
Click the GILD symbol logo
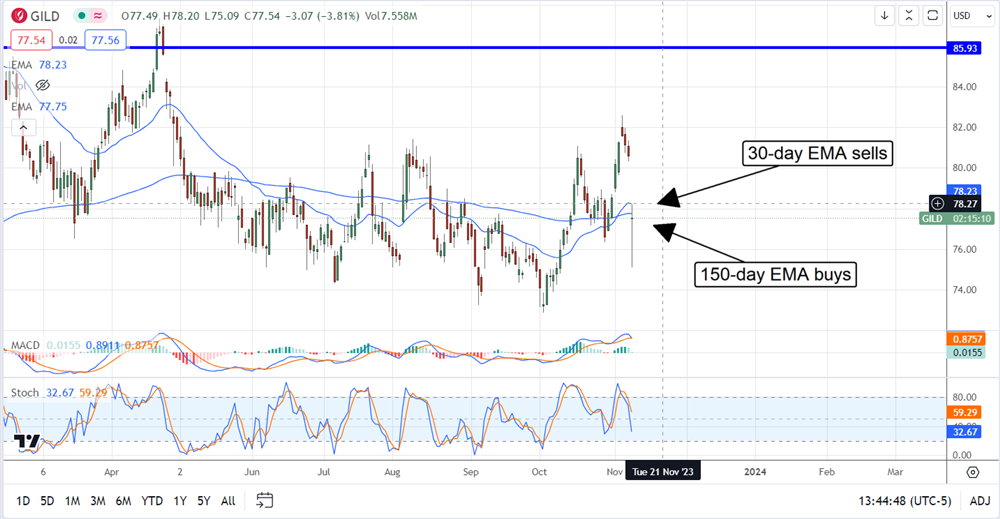coord(19,15)
